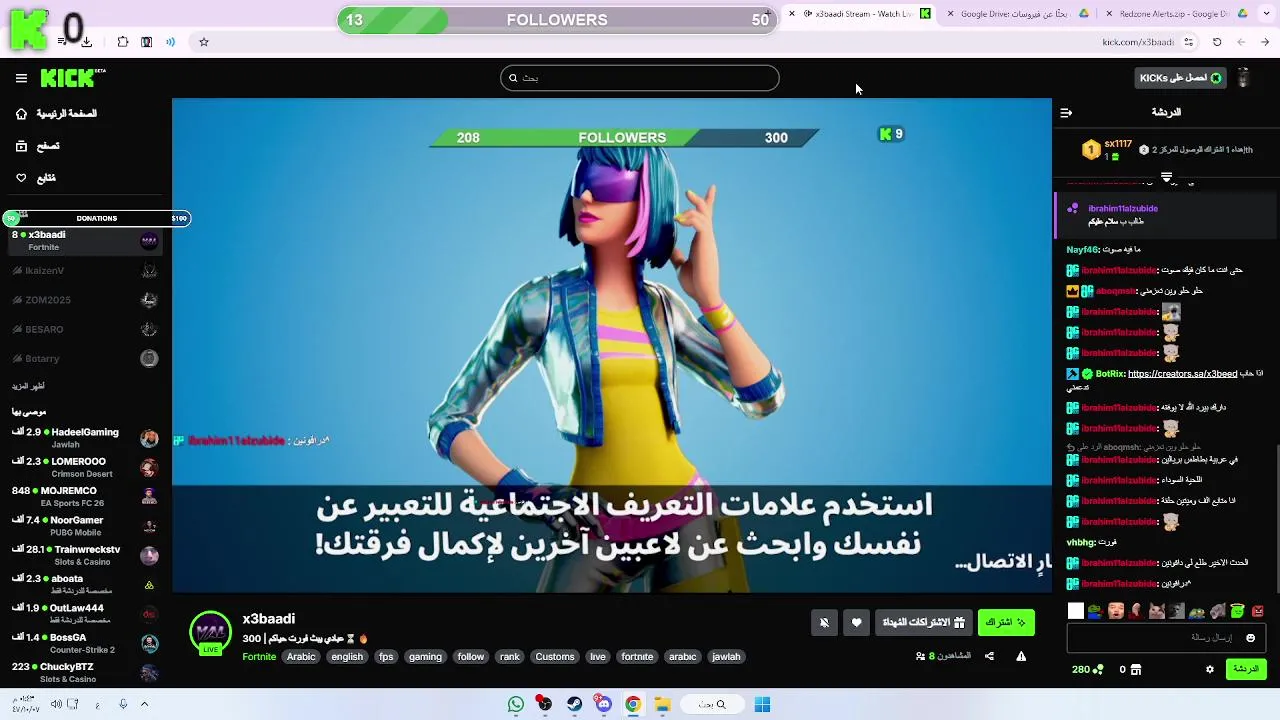Image resolution: width=1280 pixels, height=720 pixels.
Task: Expand pinned gift leaderboard chevron in chat
Action: [1166, 177]
